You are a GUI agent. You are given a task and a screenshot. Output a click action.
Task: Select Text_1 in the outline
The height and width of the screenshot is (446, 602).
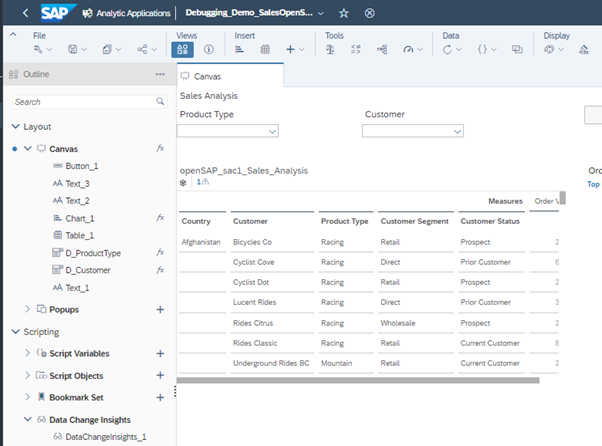click(x=77, y=288)
